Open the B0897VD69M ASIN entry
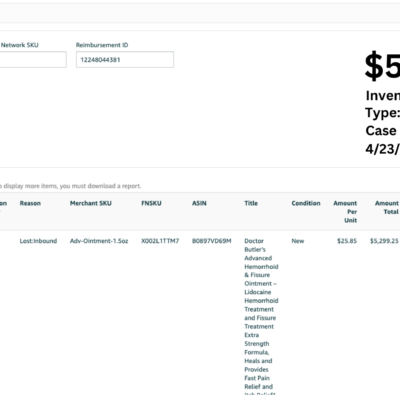Screen dimensions: 400x400 212,241
